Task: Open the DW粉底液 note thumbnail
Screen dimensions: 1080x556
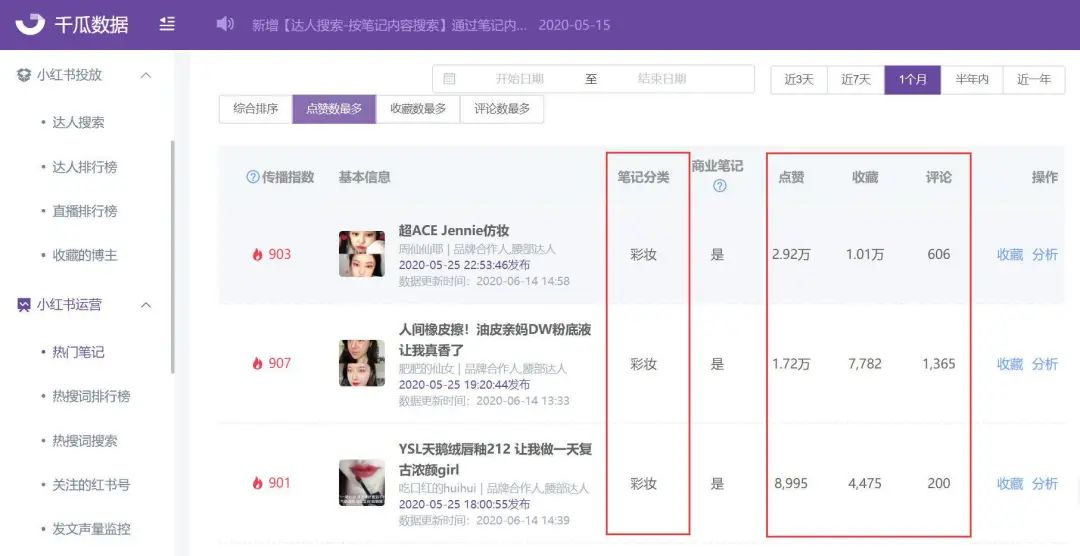Action: tap(362, 363)
